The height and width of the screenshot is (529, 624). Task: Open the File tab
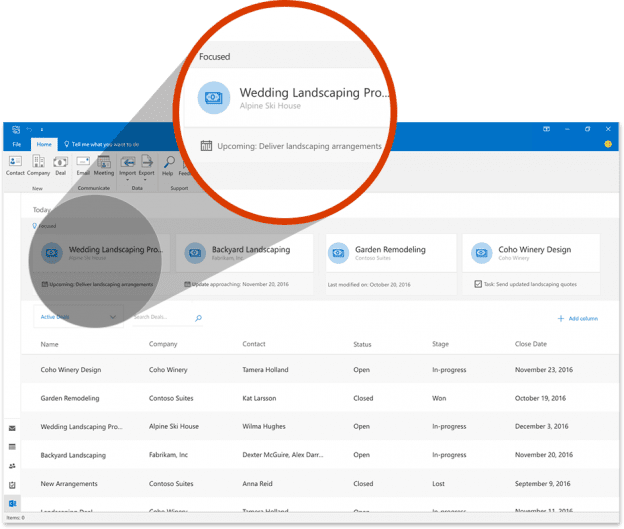[17, 144]
